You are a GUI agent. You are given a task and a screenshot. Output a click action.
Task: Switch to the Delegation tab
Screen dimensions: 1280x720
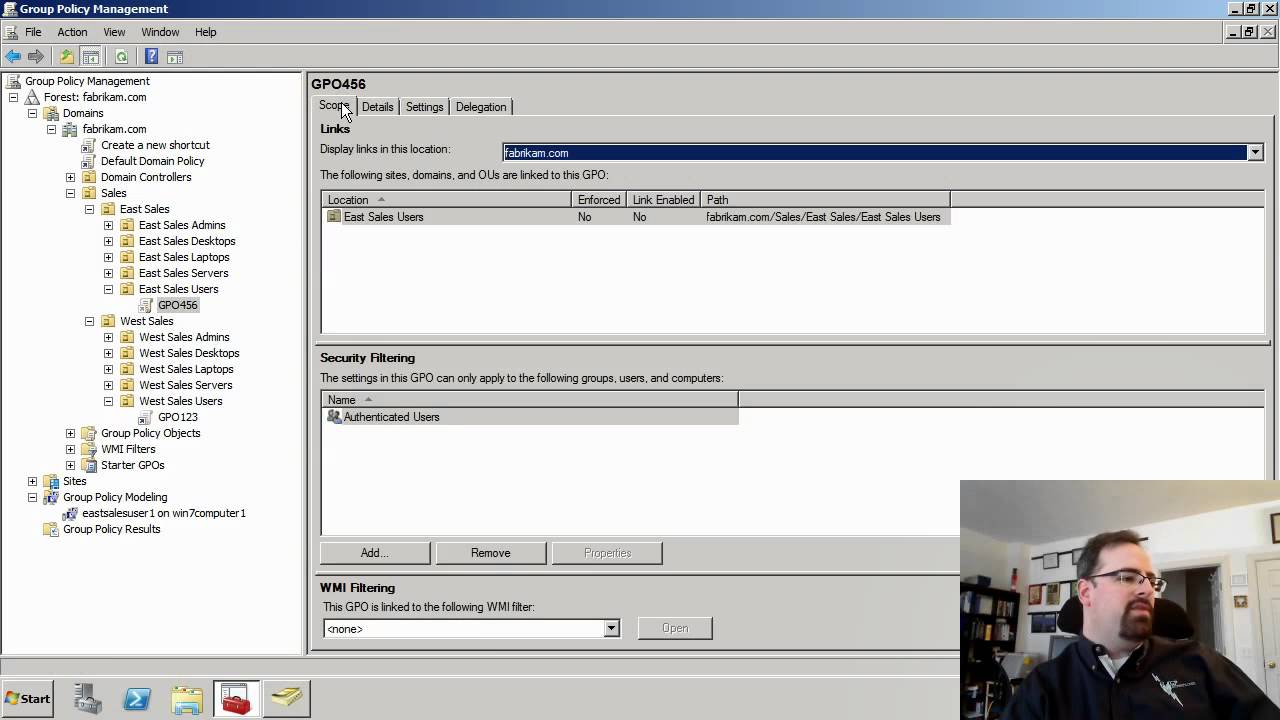click(x=481, y=107)
